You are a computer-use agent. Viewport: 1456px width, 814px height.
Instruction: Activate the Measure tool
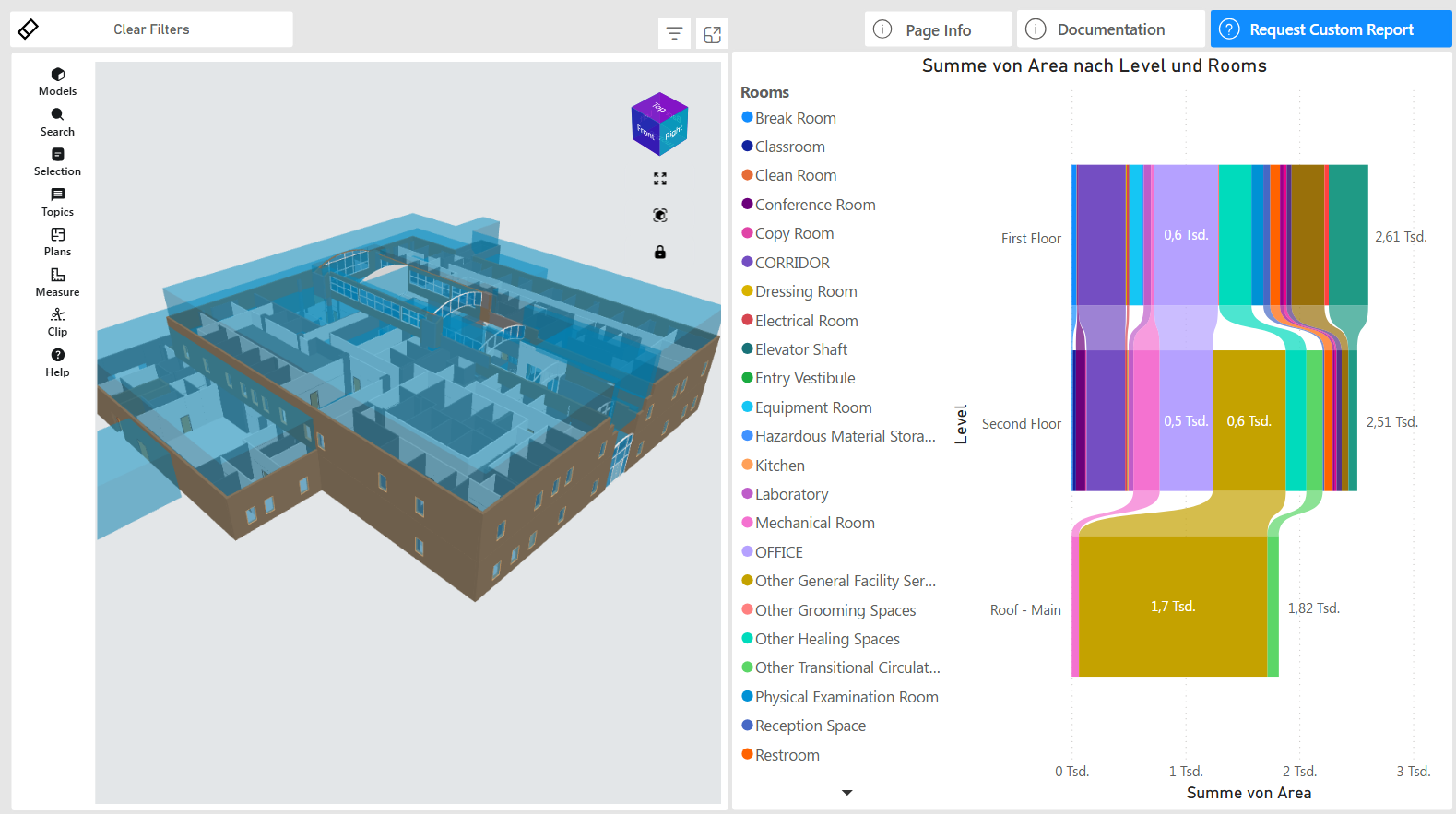57,282
